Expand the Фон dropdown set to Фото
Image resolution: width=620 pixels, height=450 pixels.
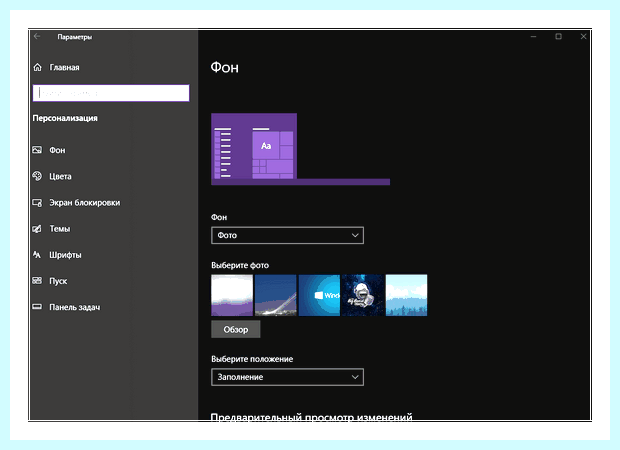point(287,235)
